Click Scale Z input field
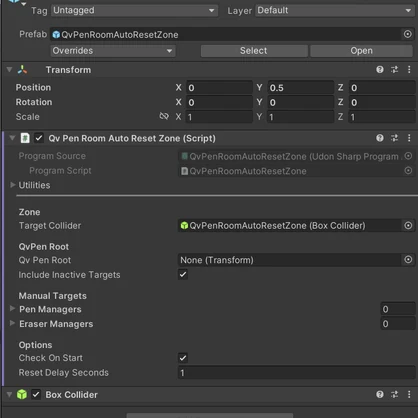The image size is (418, 418). [x=382, y=117]
